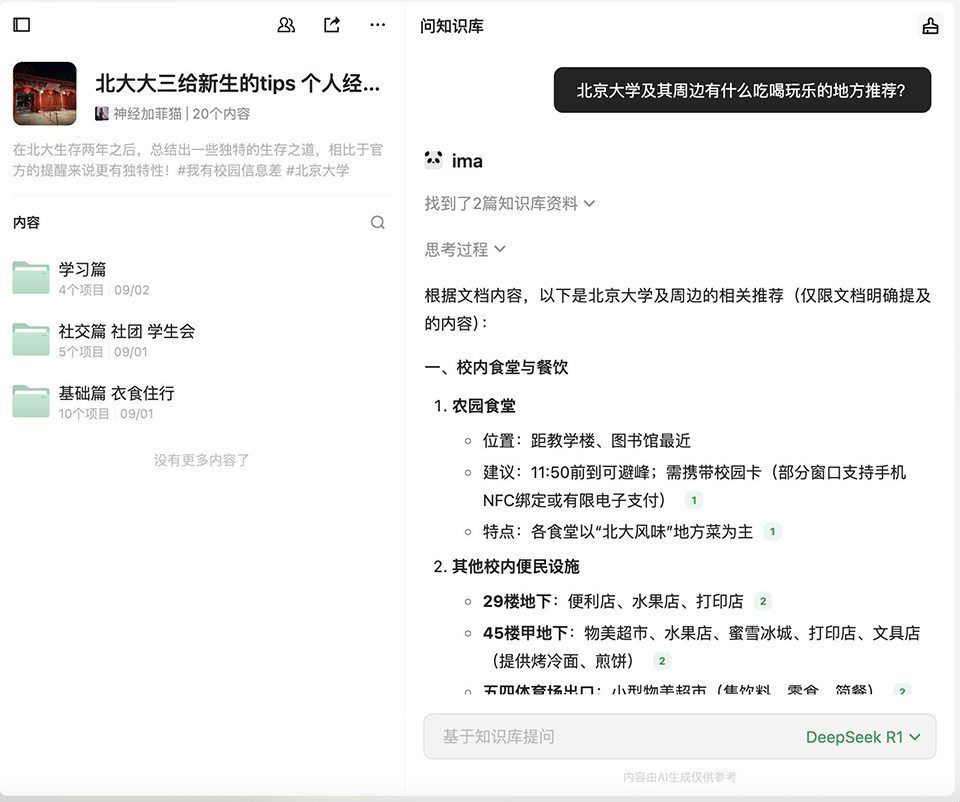Open the three-dot more options menu

[377, 25]
